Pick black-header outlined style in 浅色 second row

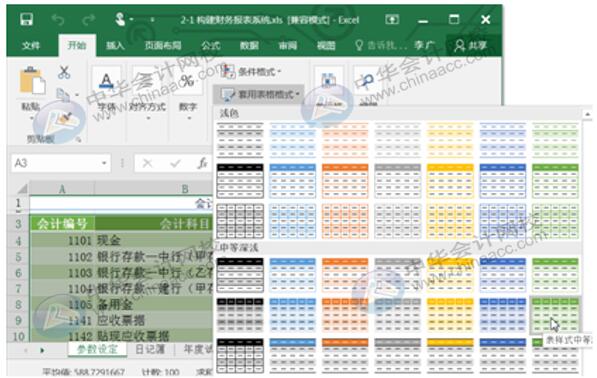[x=240, y=181]
